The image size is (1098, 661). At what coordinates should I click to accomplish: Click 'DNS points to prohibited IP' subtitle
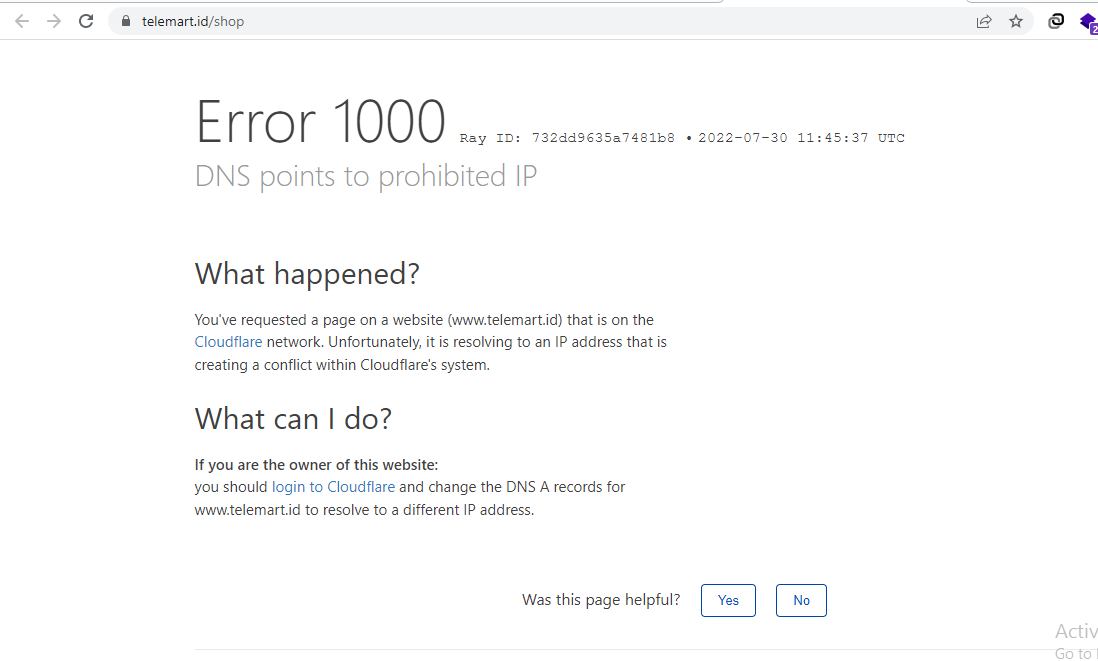tap(366, 176)
